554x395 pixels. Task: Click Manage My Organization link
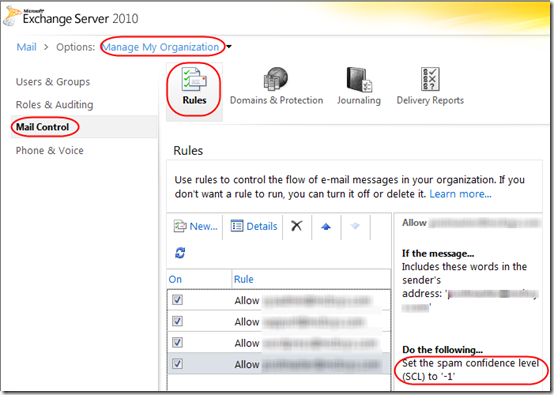(x=161, y=47)
